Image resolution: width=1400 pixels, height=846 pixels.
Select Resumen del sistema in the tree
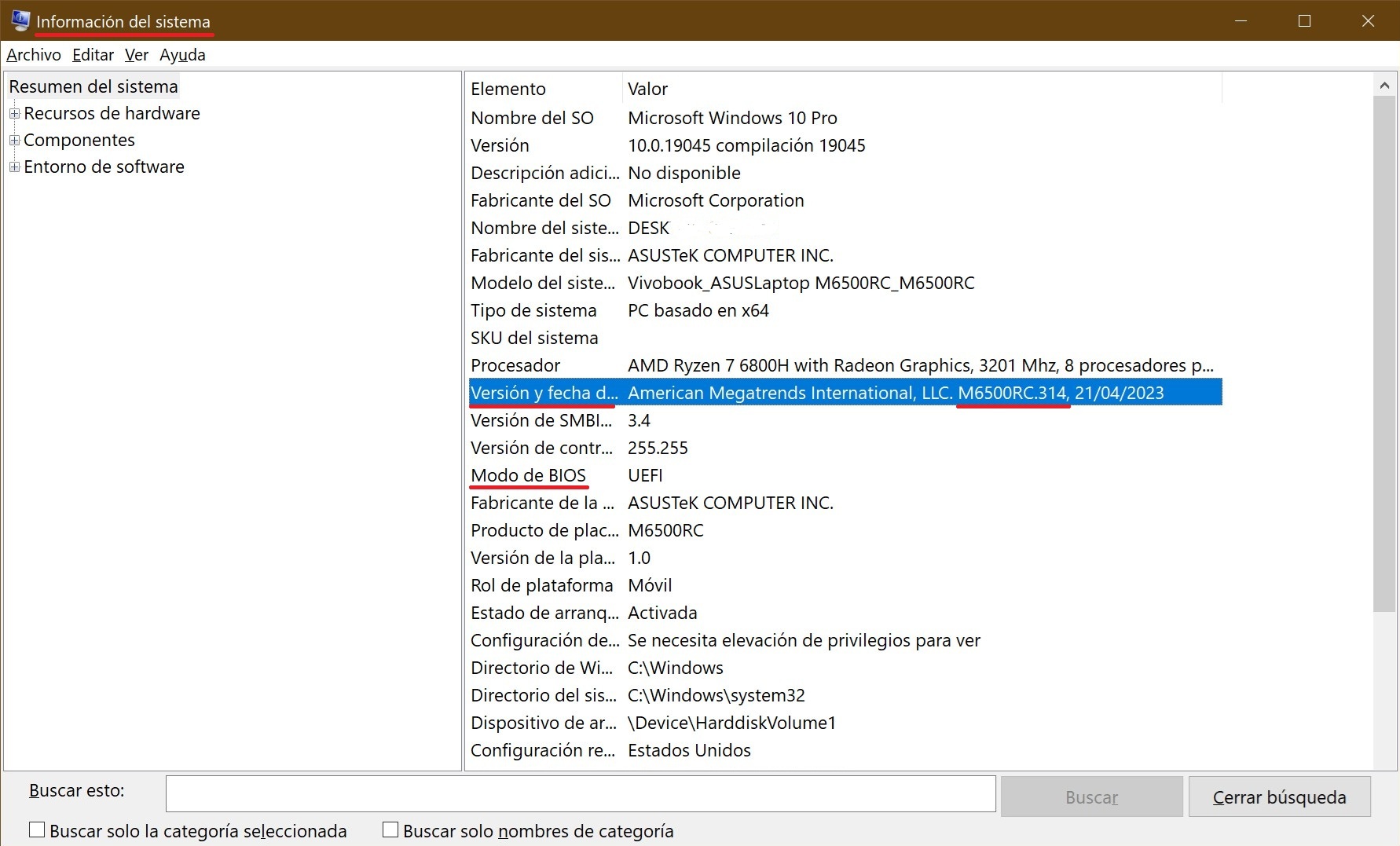(x=93, y=86)
